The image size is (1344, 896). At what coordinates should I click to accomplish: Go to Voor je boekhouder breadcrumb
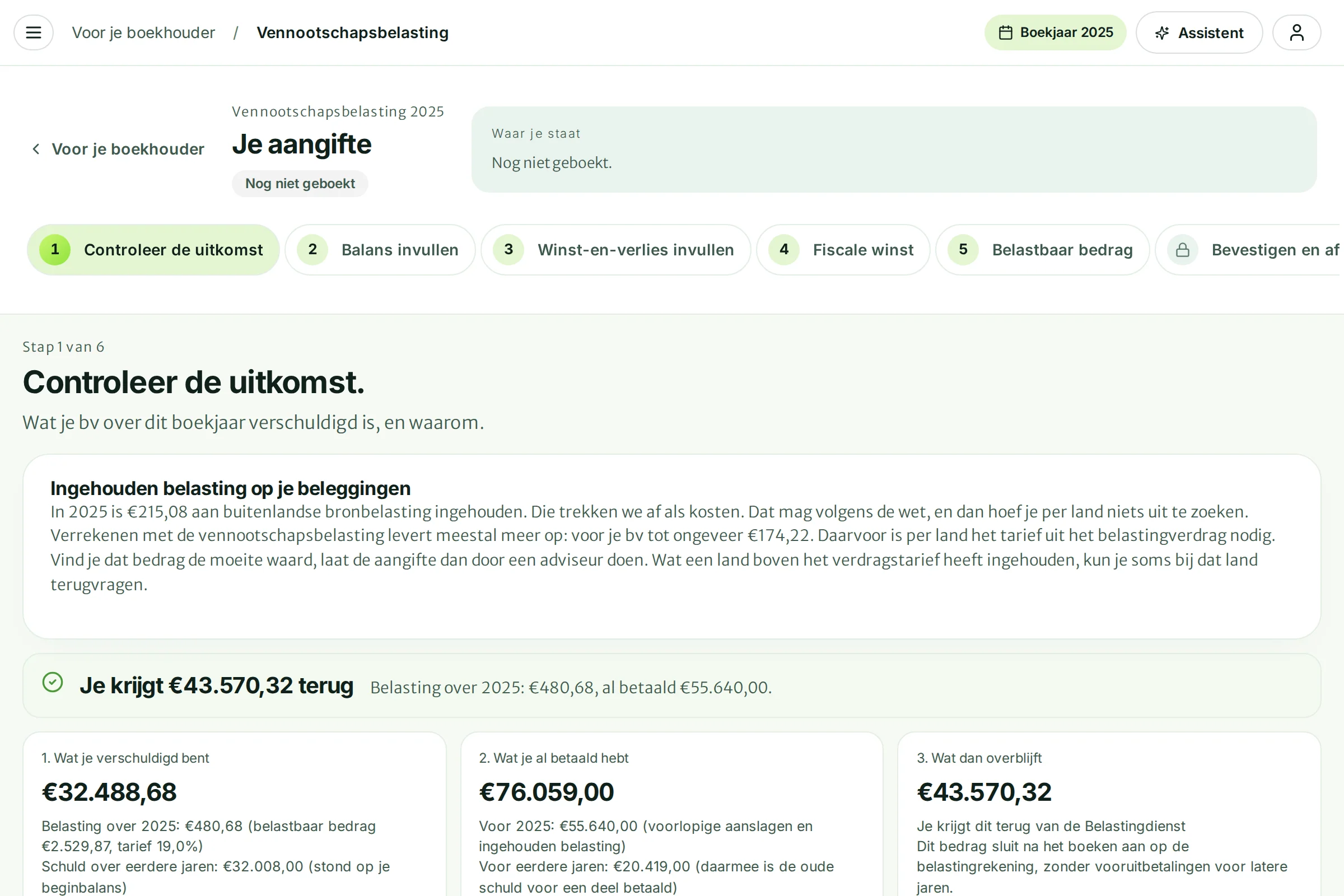point(143,32)
